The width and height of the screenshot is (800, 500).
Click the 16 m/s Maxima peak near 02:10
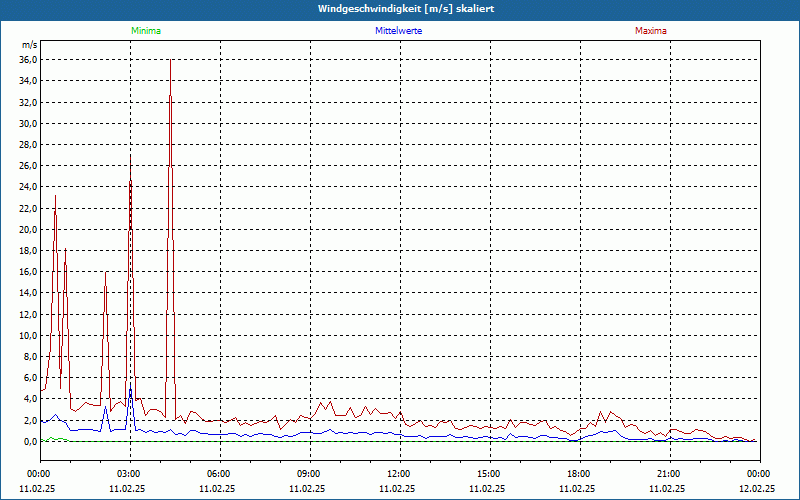106,272
